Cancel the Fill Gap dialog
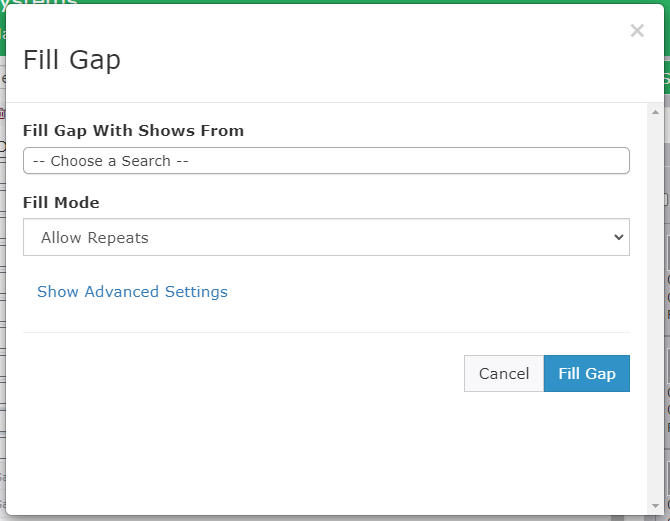 coord(504,374)
